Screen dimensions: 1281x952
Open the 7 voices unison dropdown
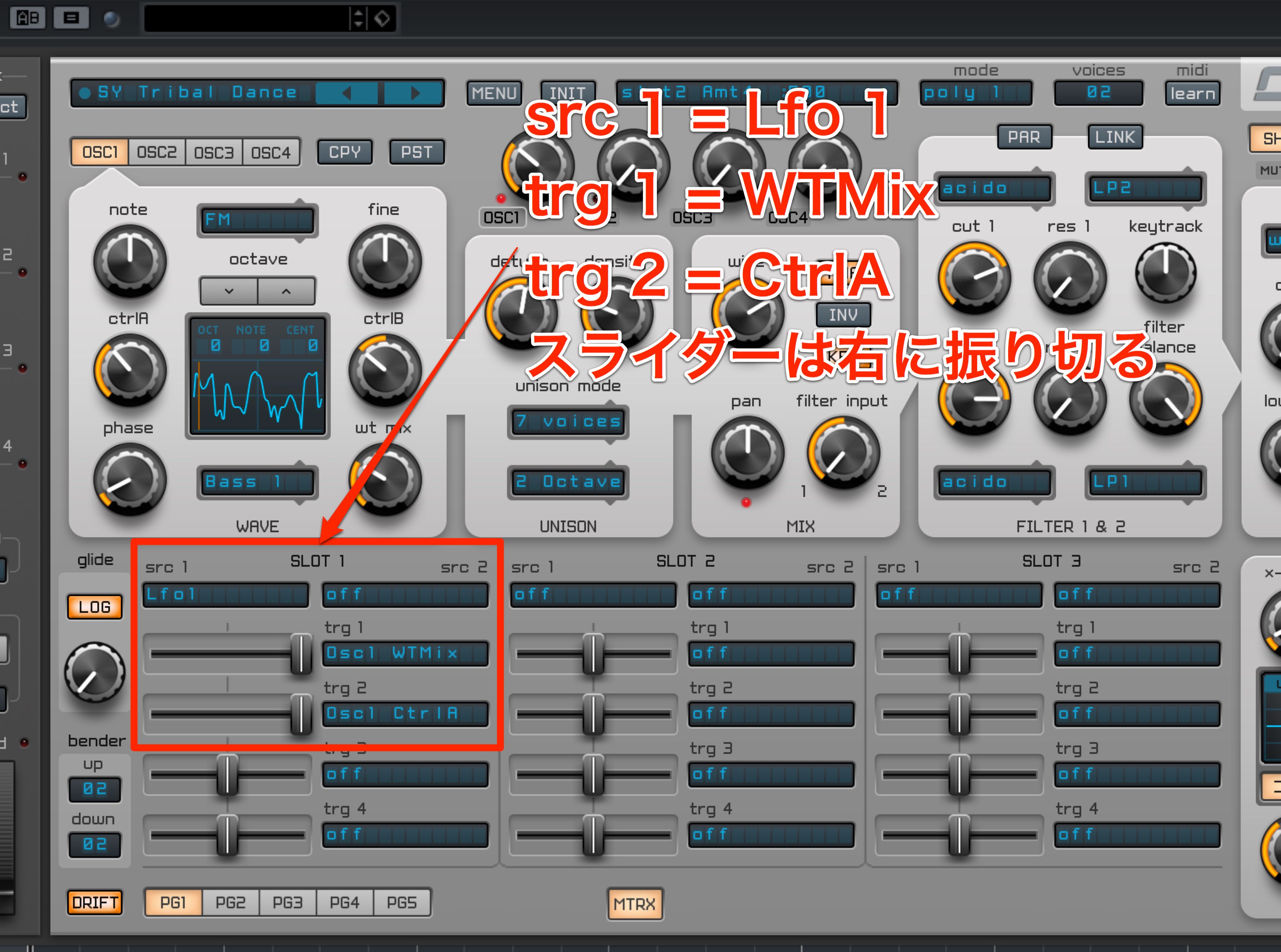pyautogui.click(x=568, y=422)
